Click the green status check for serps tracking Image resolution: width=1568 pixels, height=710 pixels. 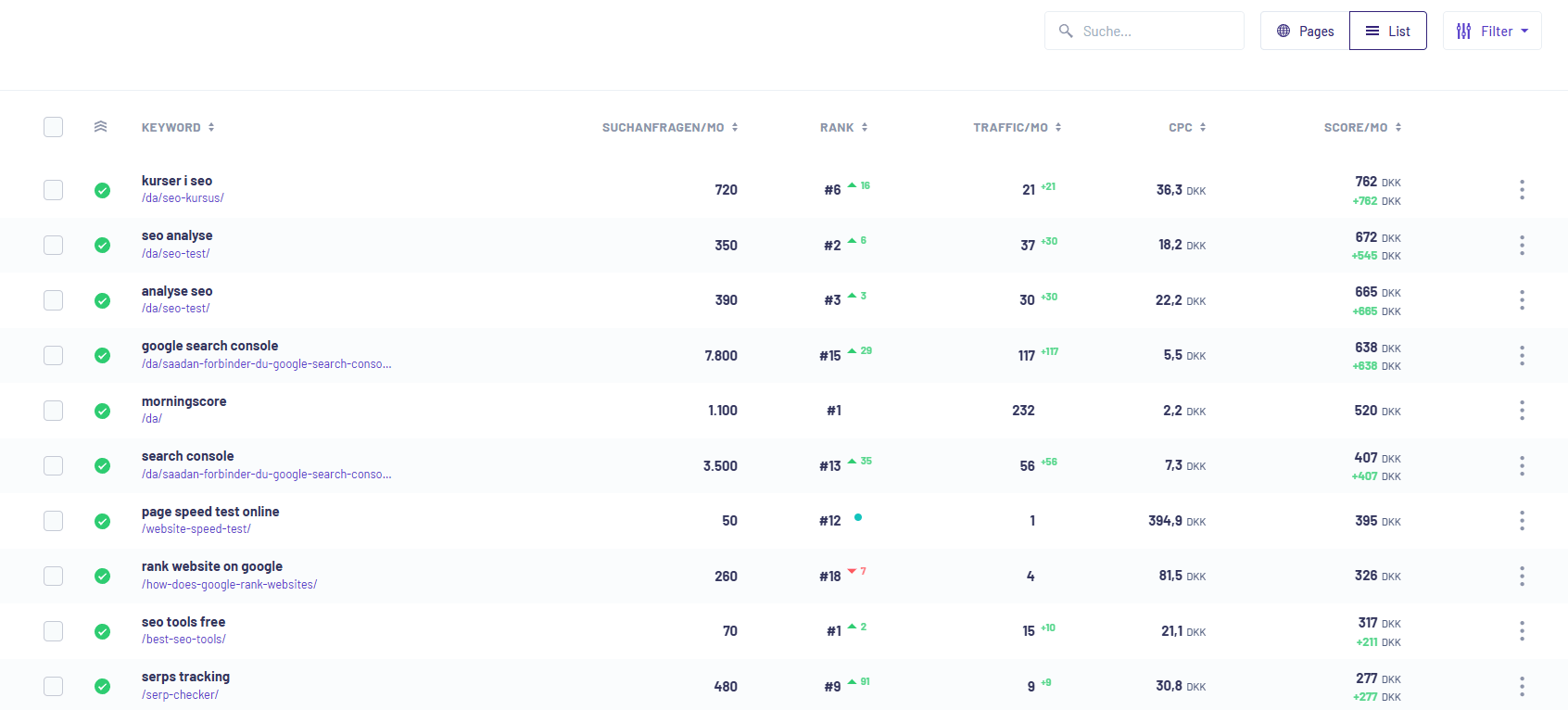102,686
